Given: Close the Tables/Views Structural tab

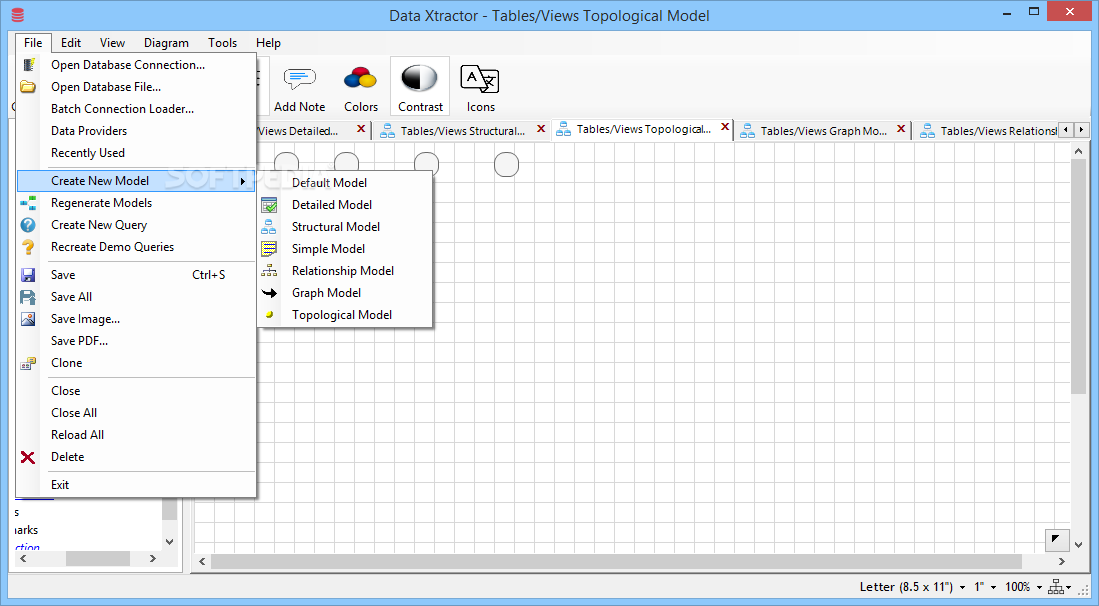Looking at the screenshot, I should (x=540, y=129).
